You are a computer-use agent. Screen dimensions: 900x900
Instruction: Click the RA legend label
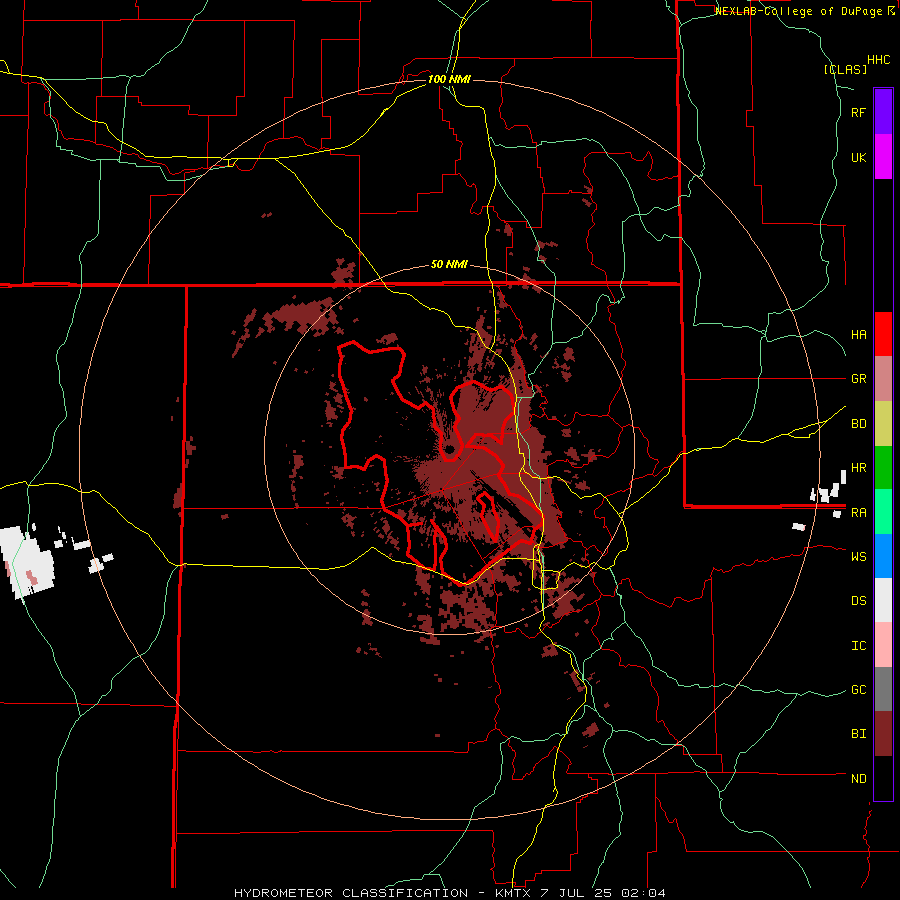(858, 513)
